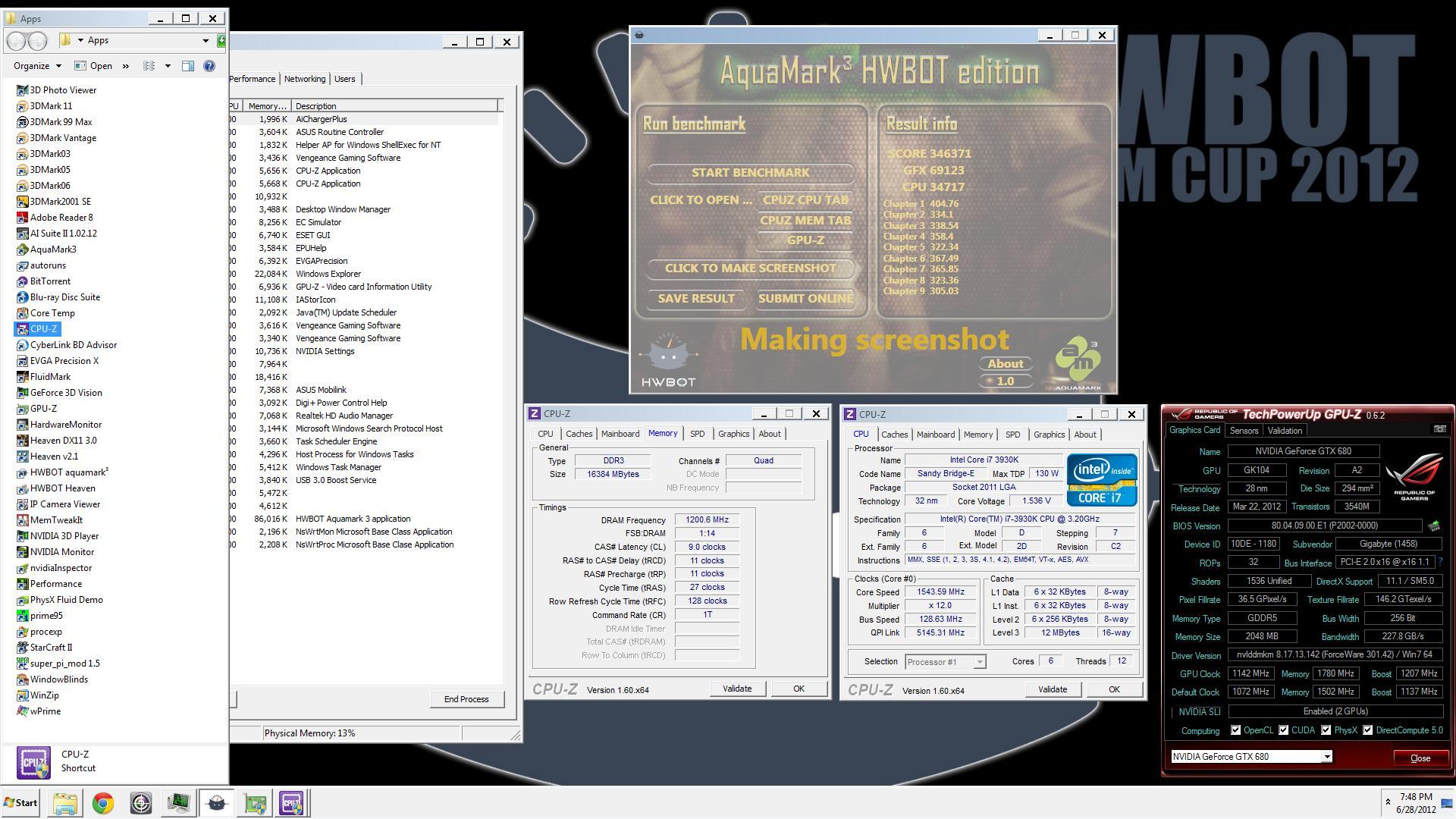The image size is (1456, 819).
Task: Click the Windows Start button
Action: [x=20, y=803]
